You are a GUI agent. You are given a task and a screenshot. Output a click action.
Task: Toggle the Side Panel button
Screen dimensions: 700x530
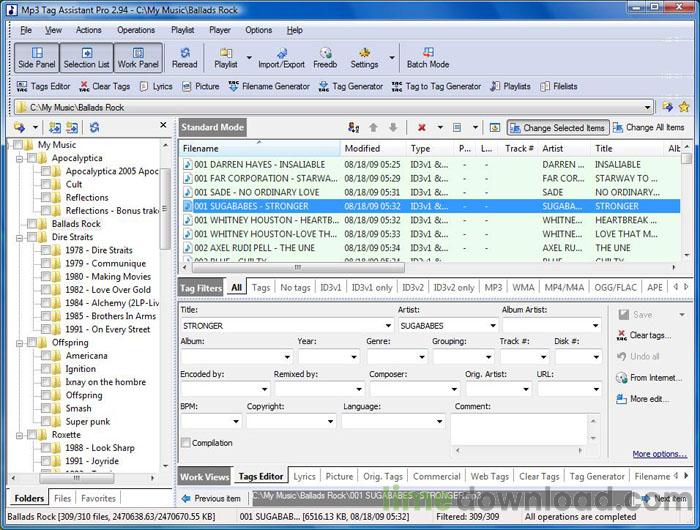tap(37, 57)
